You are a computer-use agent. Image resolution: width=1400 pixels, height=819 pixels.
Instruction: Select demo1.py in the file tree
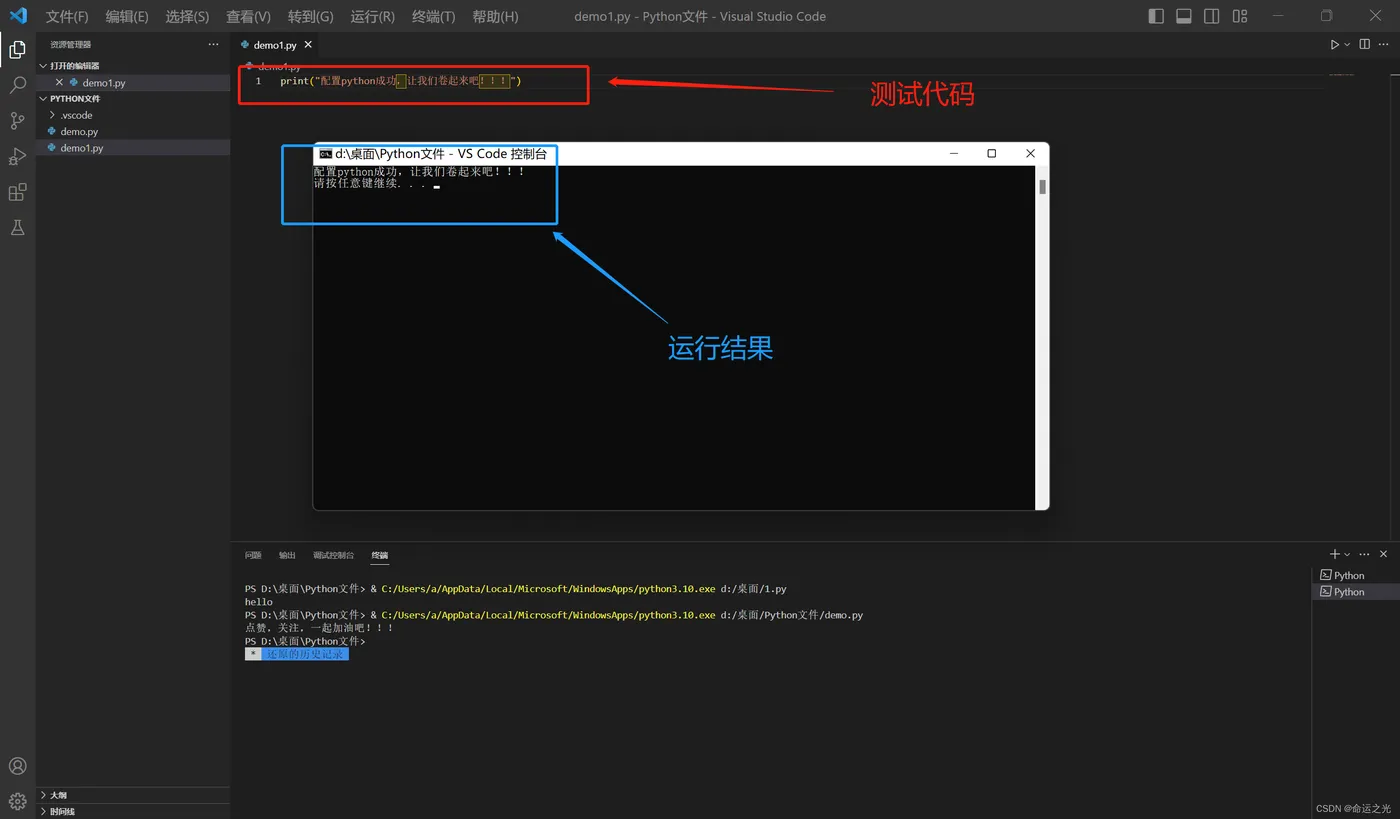coord(82,148)
